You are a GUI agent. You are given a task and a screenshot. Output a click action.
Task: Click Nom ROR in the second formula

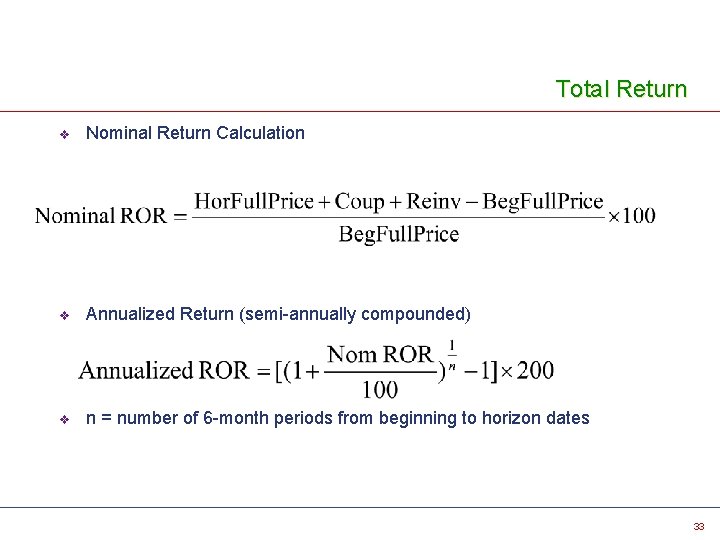(380, 354)
